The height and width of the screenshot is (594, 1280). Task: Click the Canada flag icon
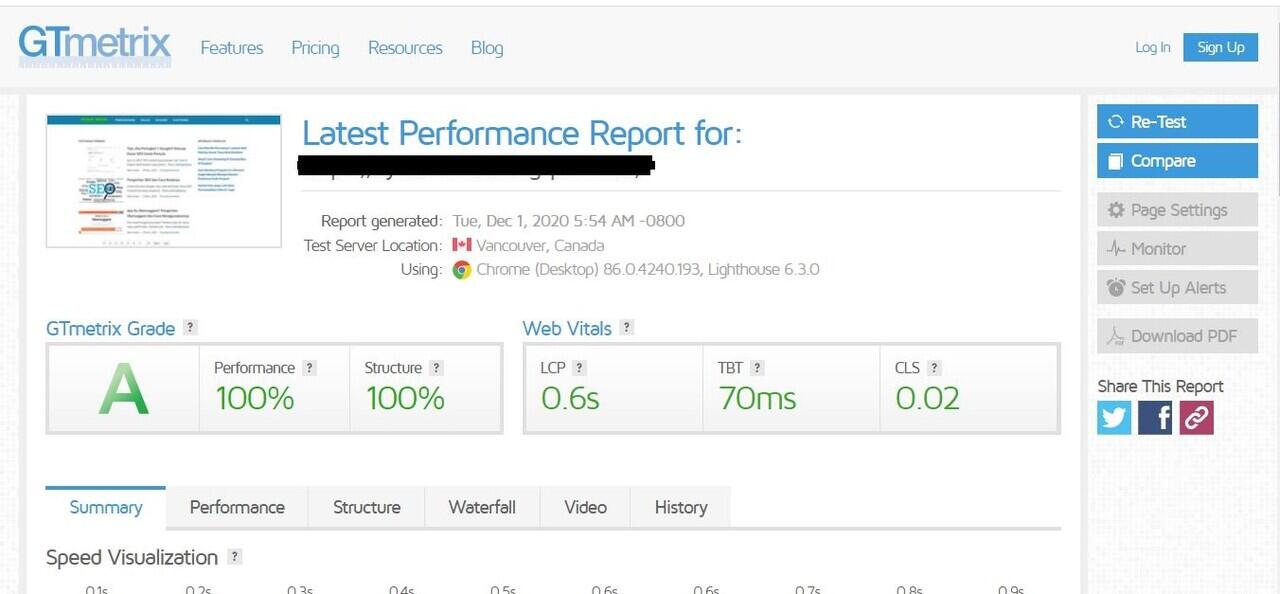tap(461, 245)
